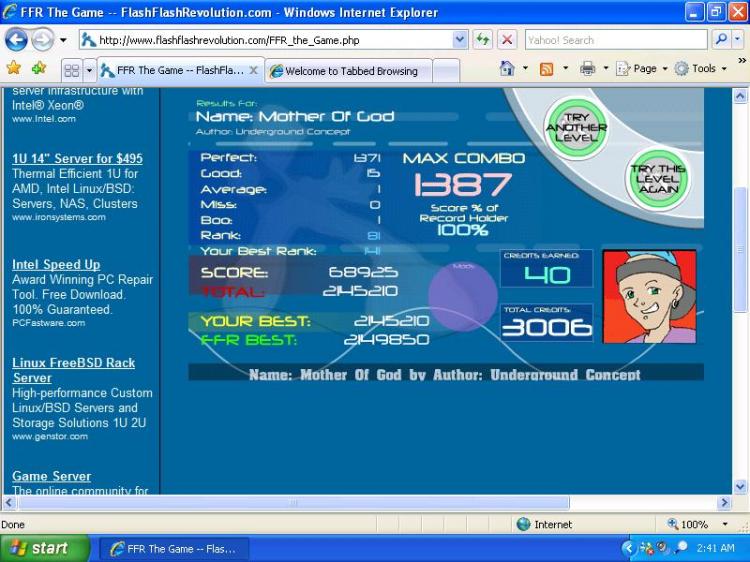Click the vertical scrollbar up arrow
Viewport: 750px width, 562px height.
(x=740, y=96)
